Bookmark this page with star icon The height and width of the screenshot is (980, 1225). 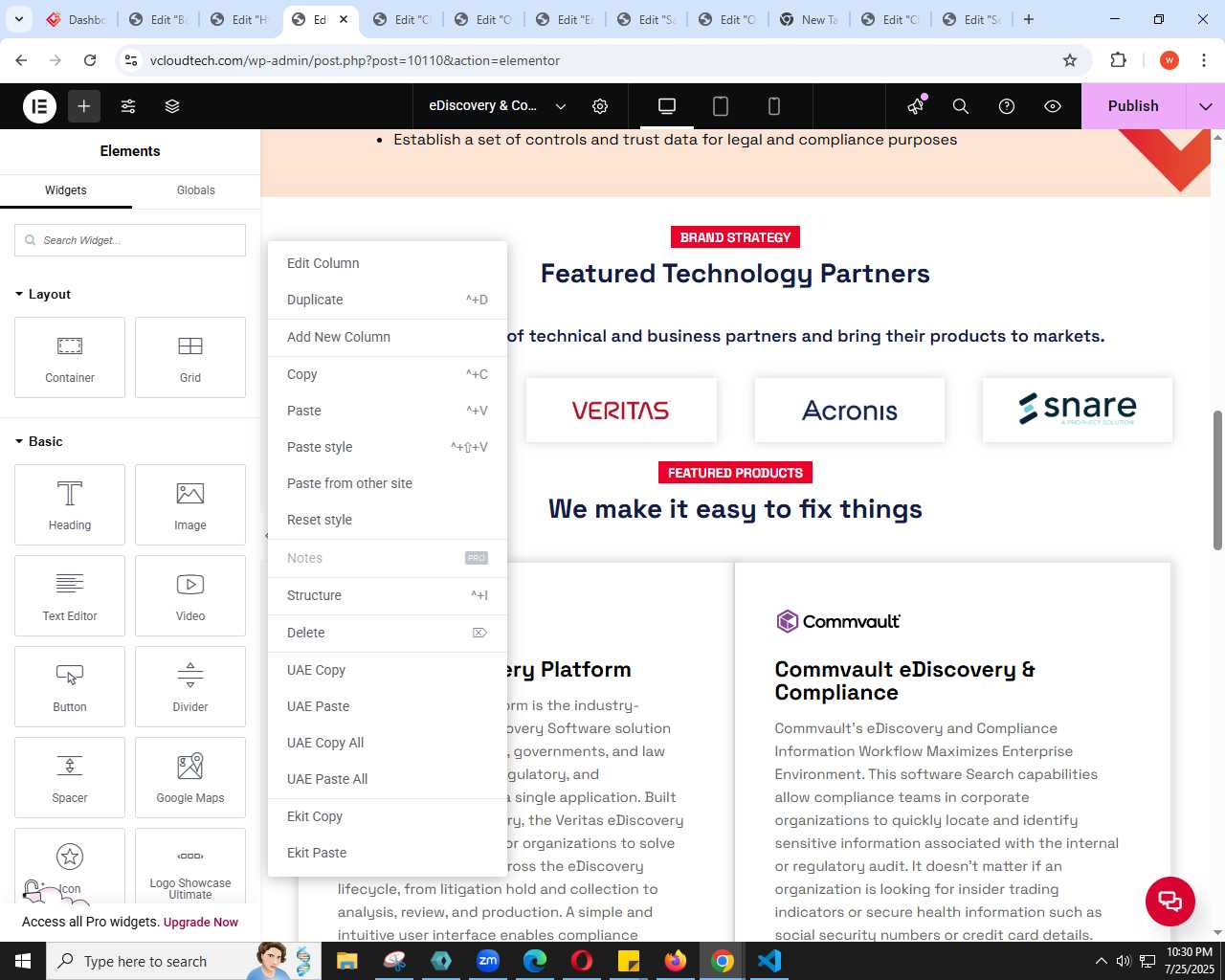point(1070,60)
